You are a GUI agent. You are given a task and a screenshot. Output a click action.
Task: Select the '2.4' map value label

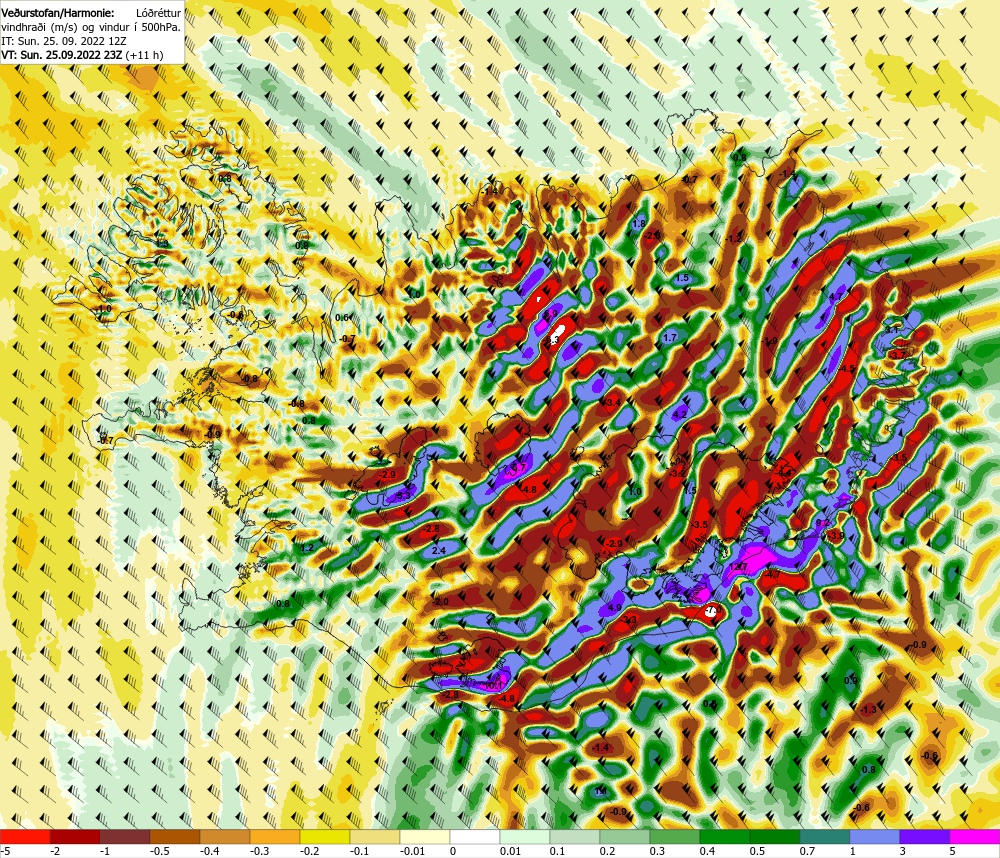point(439,551)
